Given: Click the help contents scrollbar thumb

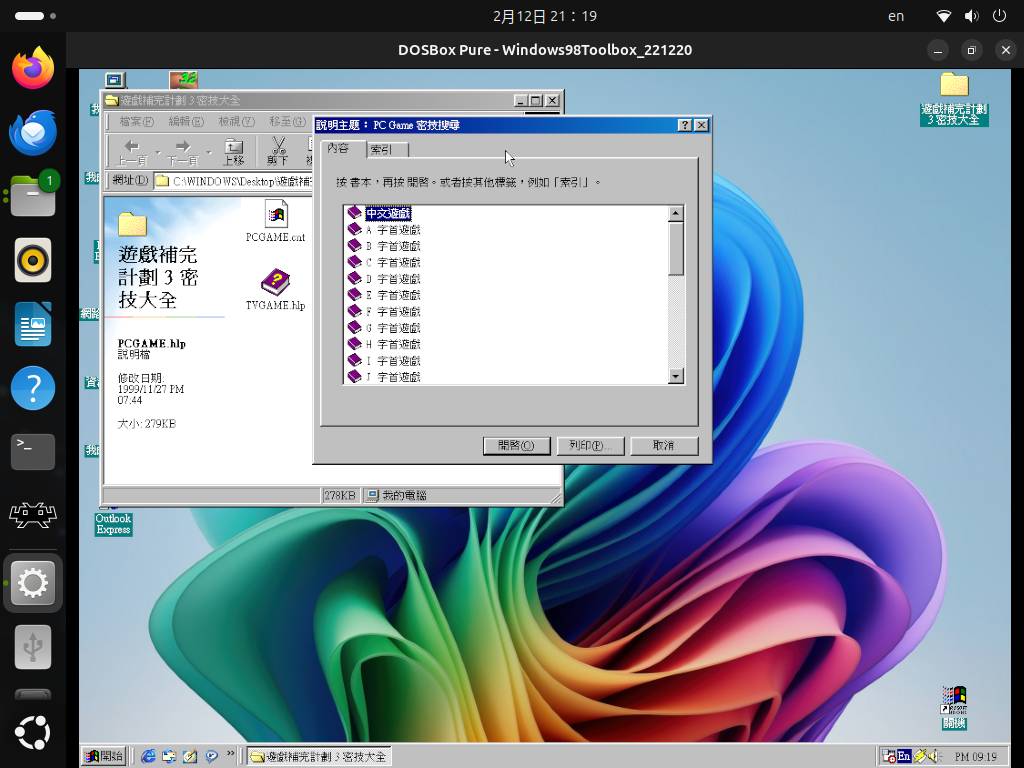Looking at the screenshot, I should (676, 248).
